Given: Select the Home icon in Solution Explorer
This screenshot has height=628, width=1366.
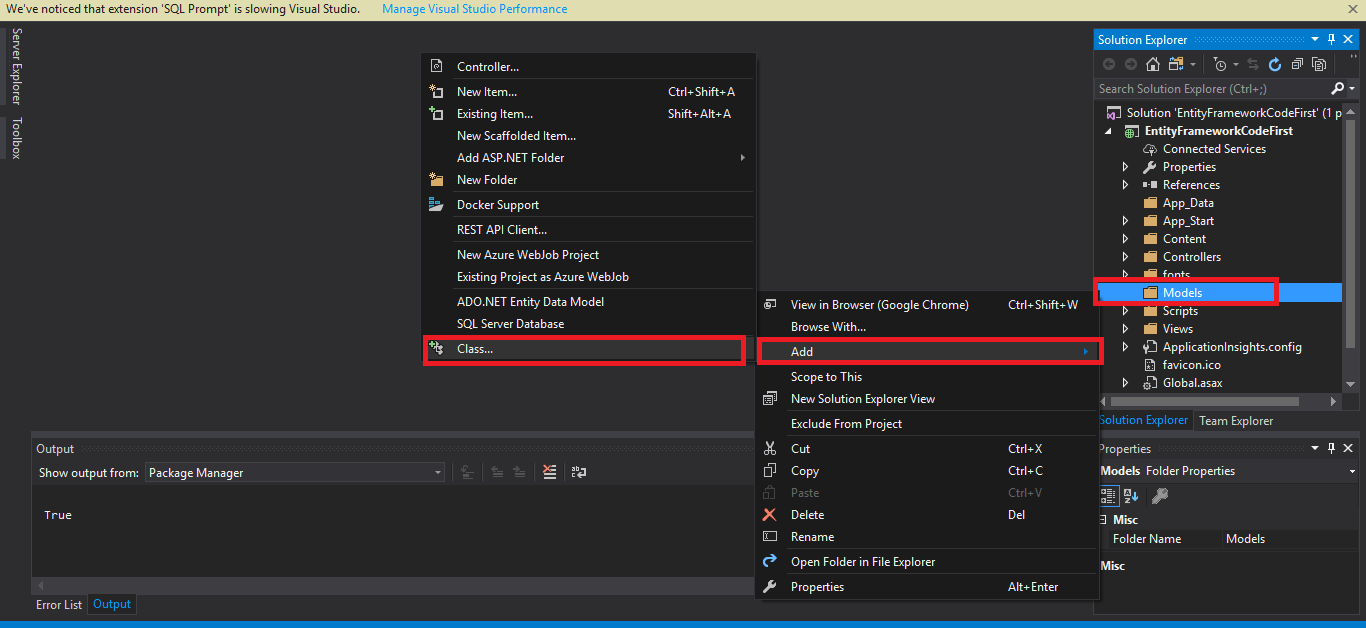Looking at the screenshot, I should pos(1152,63).
